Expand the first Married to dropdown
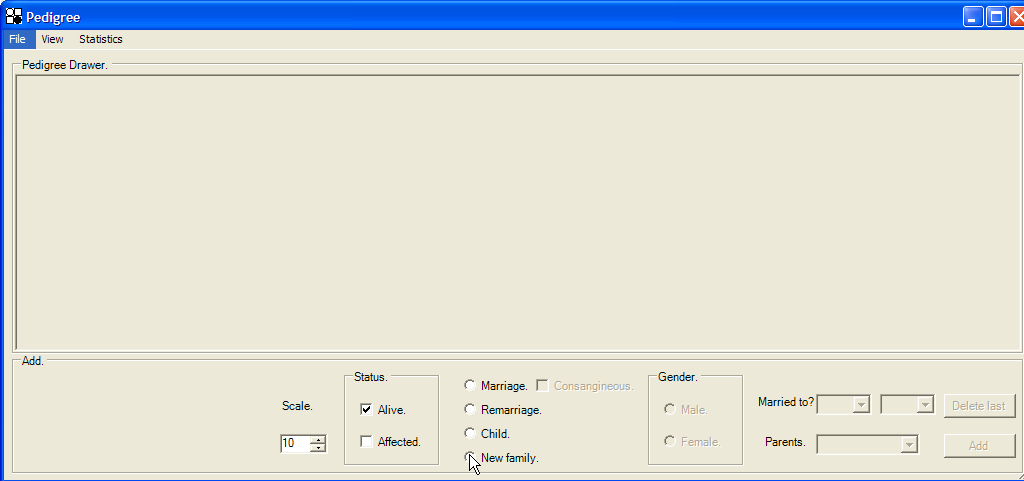Screen dimensions: 1024x481 [x=862, y=405]
